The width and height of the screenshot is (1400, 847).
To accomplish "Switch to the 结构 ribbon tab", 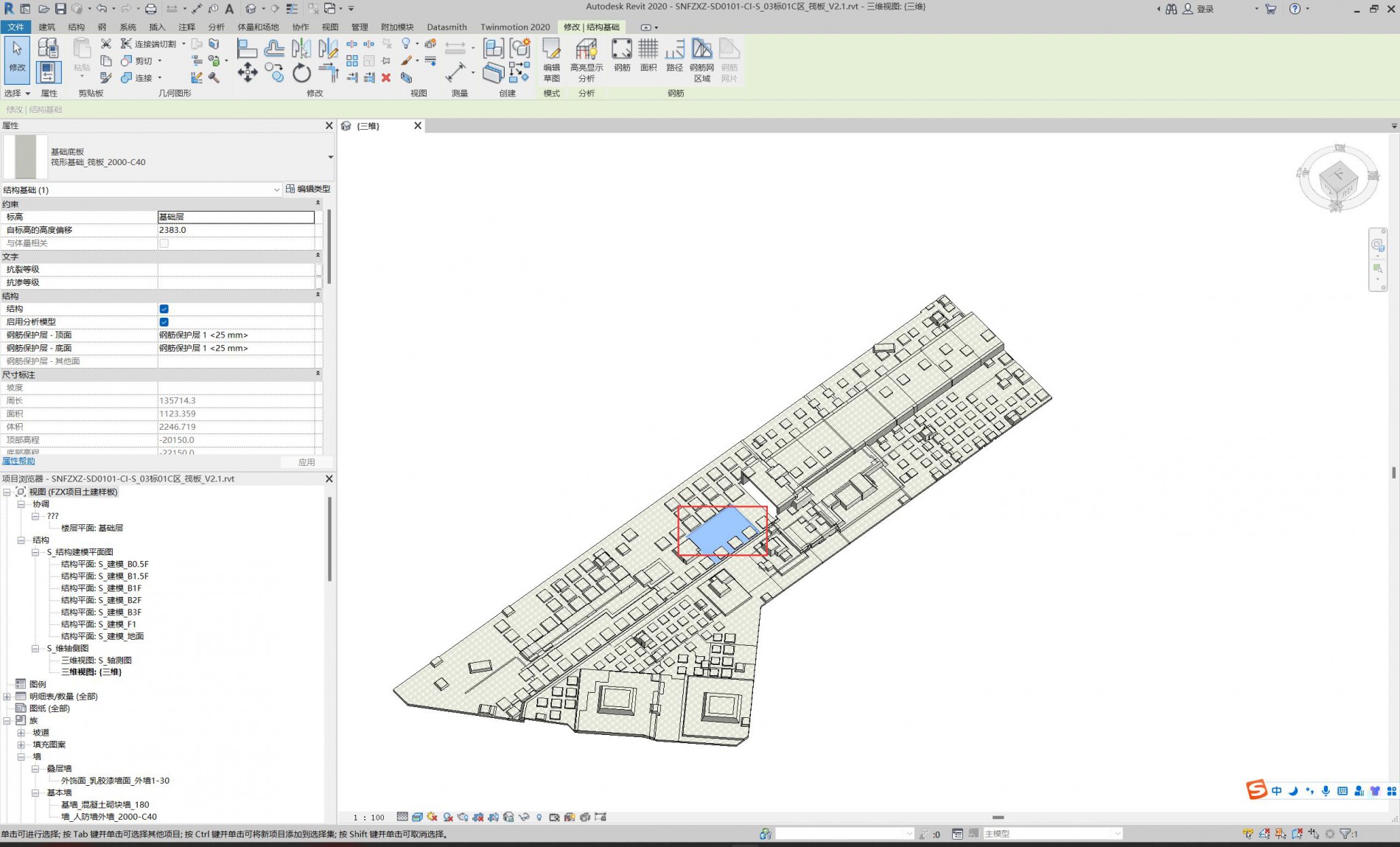I will tap(76, 27).
